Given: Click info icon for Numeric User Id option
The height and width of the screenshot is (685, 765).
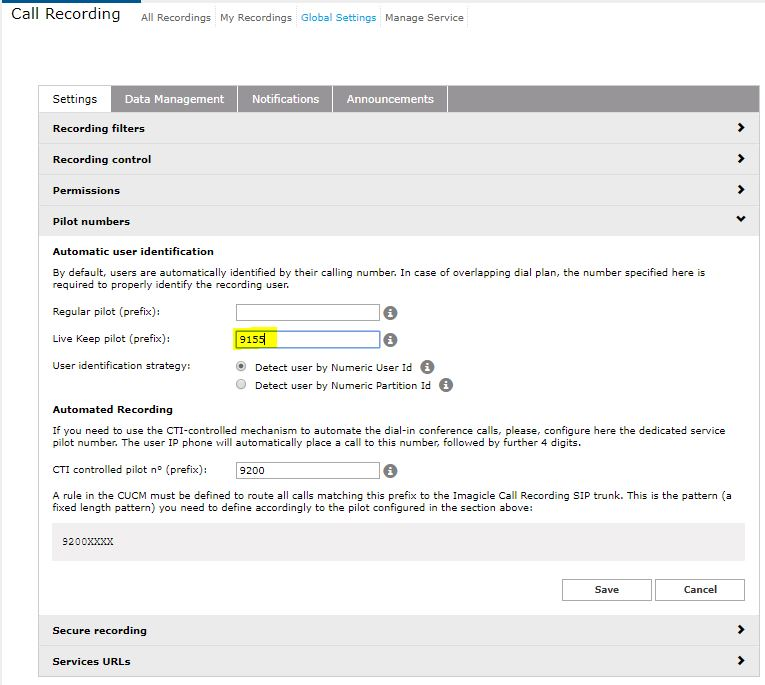Looking at the screenshot, I should [x=427, y=367].
